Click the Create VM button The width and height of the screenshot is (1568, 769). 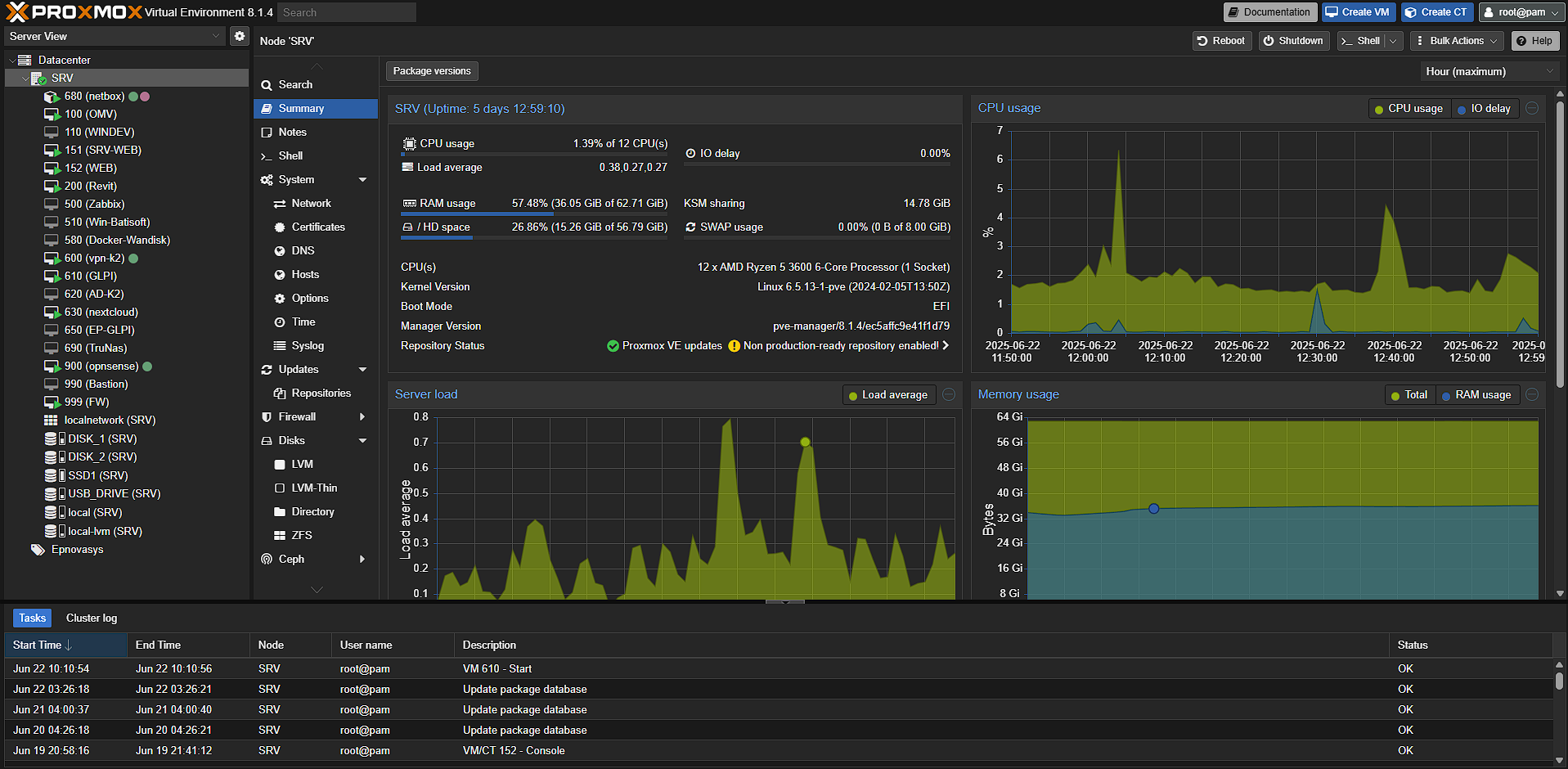point(1359,12)
